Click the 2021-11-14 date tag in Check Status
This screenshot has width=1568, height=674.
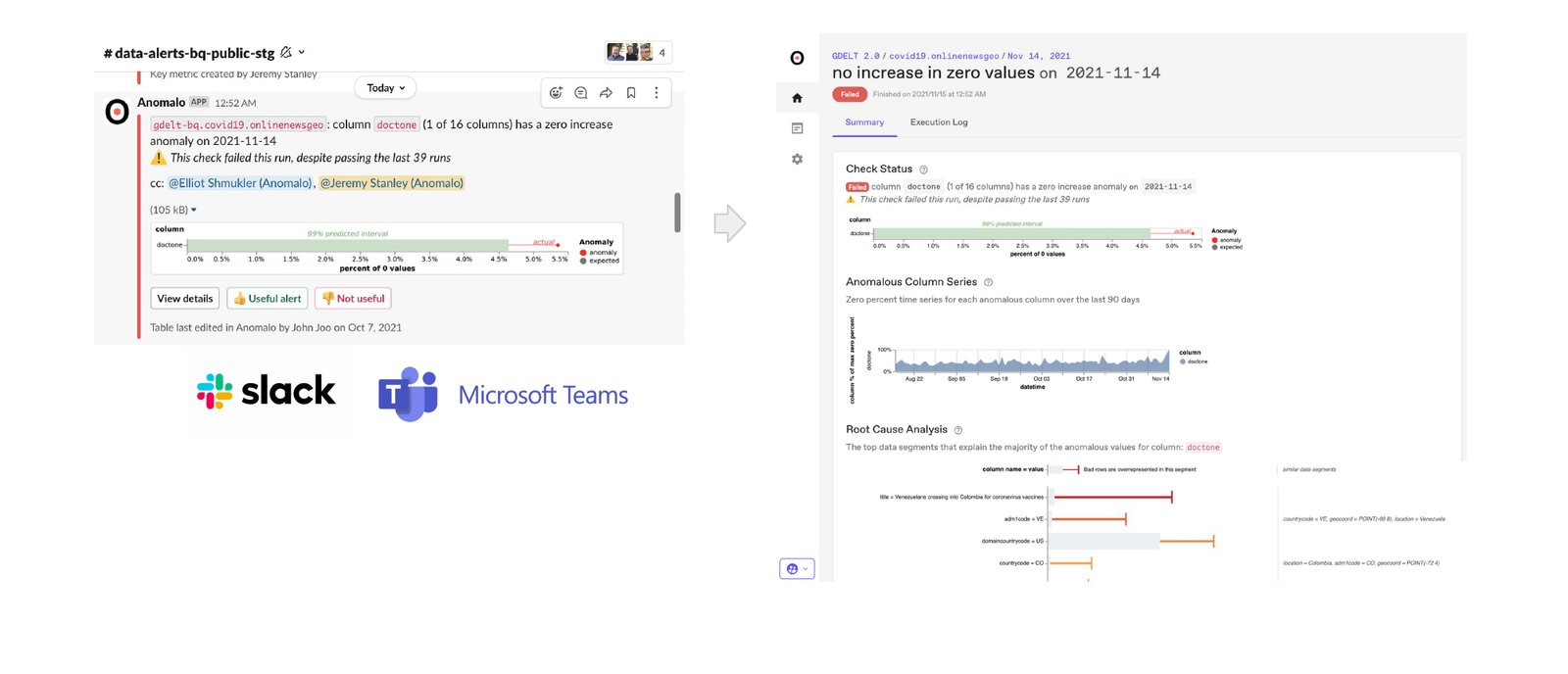pos(1168,186)
